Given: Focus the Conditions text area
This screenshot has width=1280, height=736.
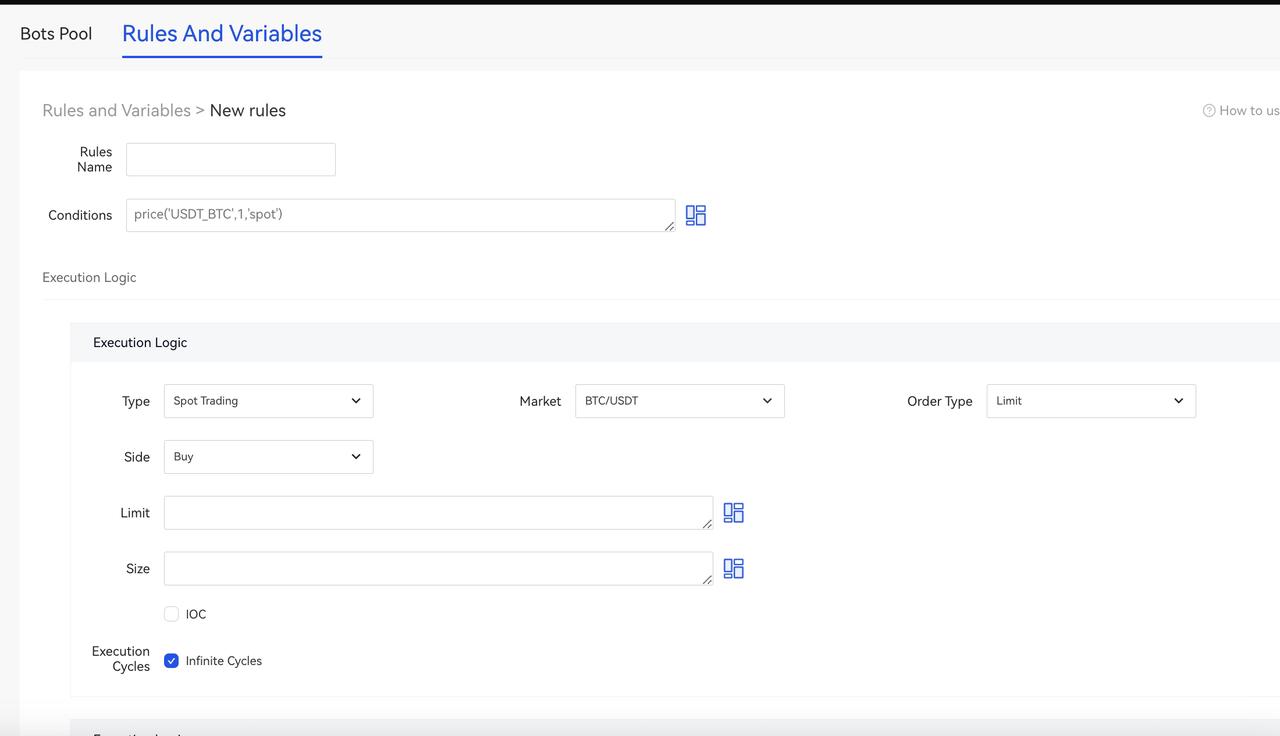Looking at the screenshot, I should pos(400,215).
